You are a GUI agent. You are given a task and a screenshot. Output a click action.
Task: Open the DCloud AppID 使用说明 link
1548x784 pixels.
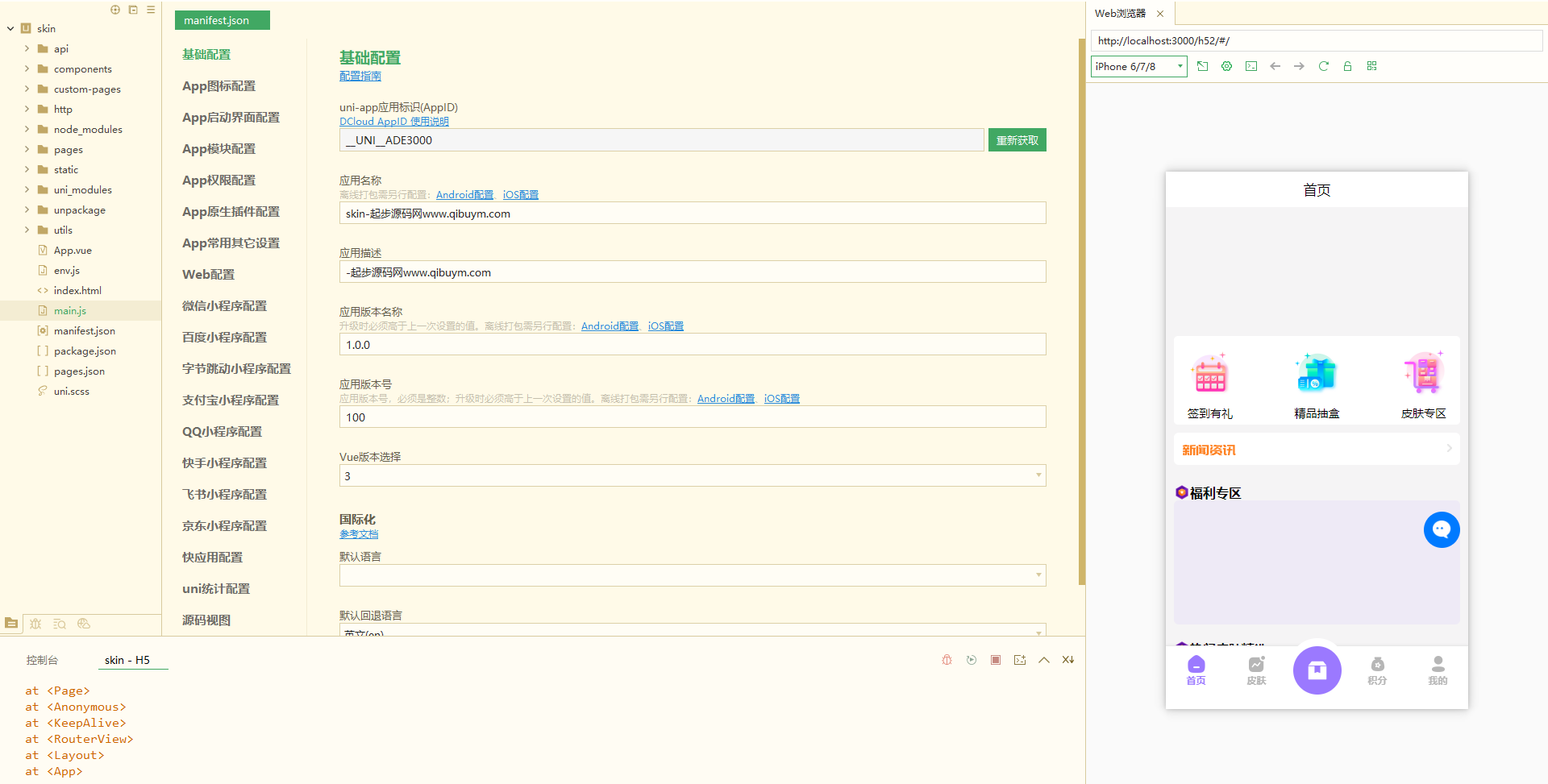point(394,122)
